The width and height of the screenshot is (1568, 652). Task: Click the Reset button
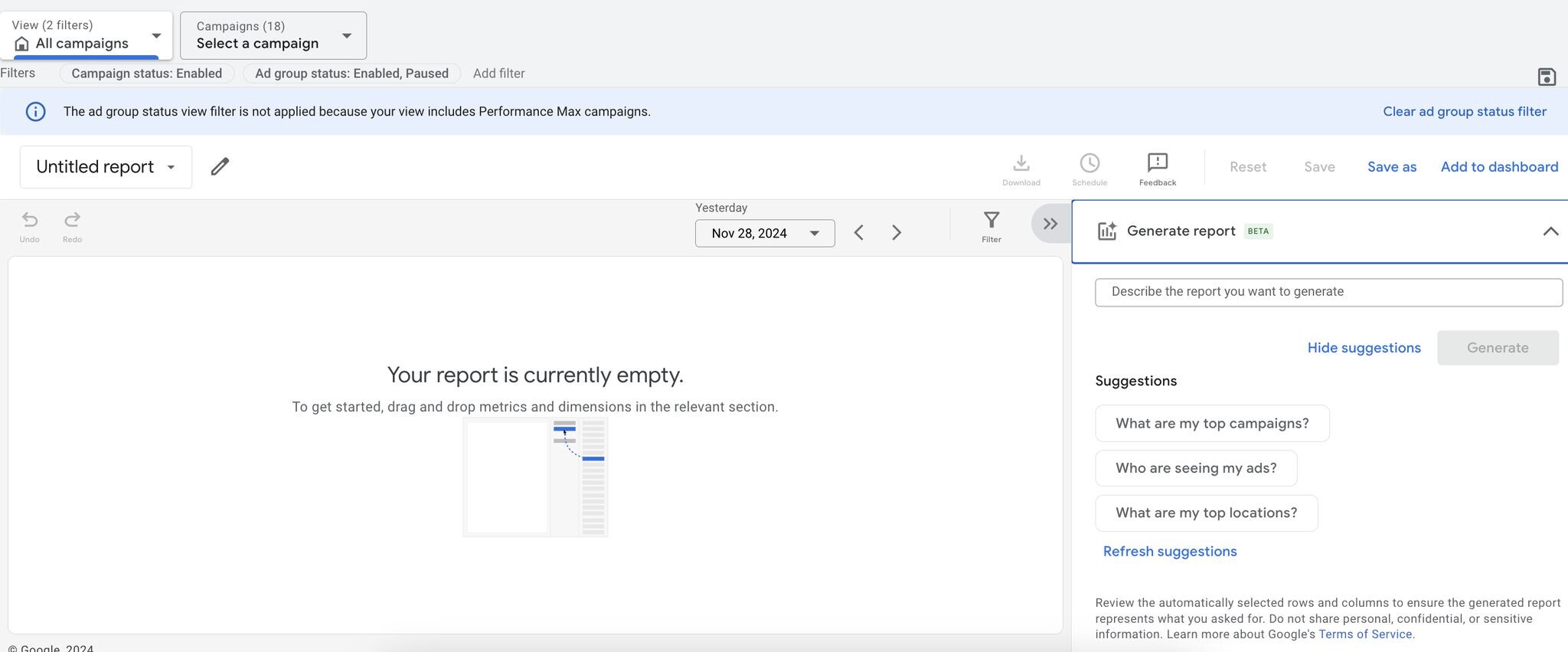[x=1248, y=167]
